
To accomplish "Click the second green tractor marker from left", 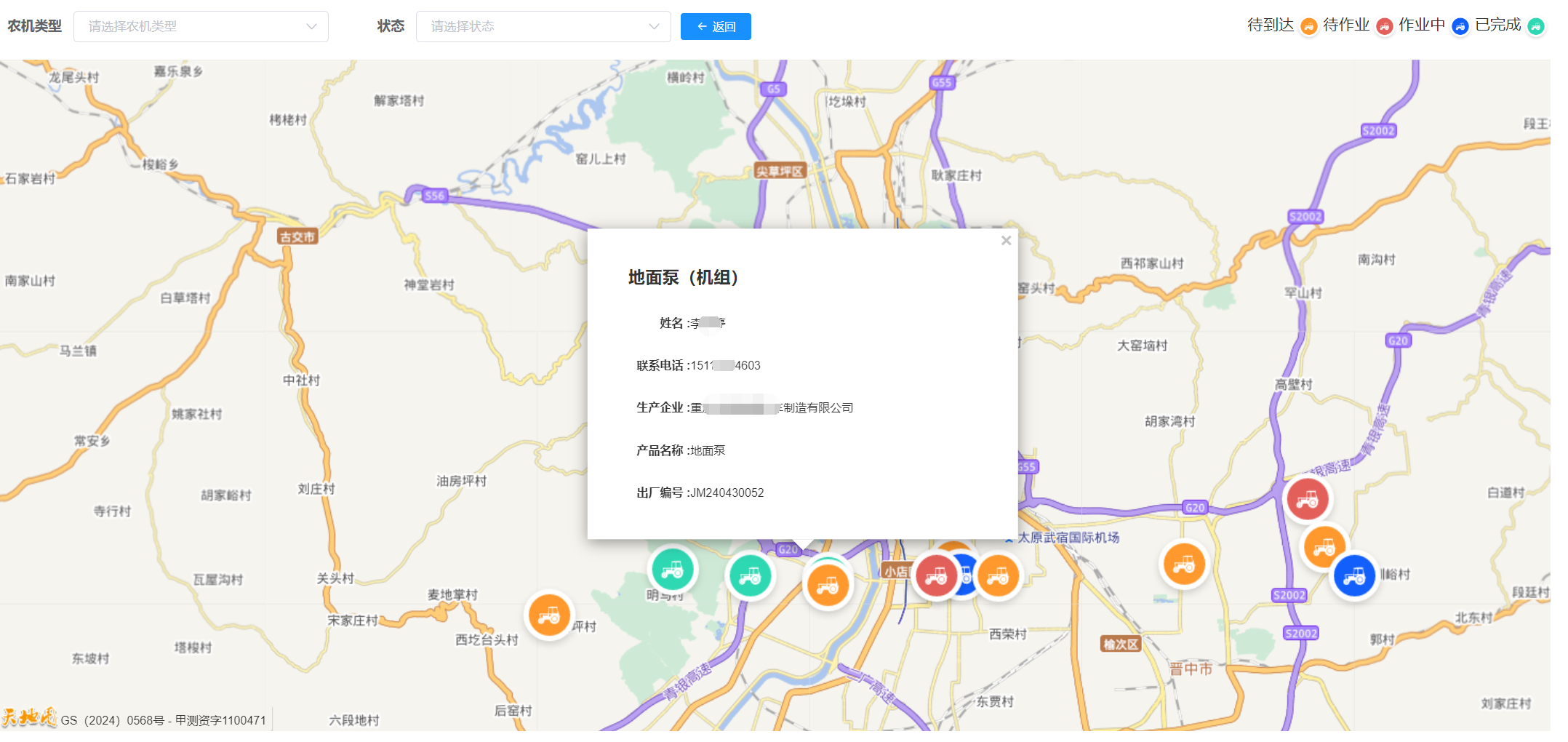I will 750,576.
